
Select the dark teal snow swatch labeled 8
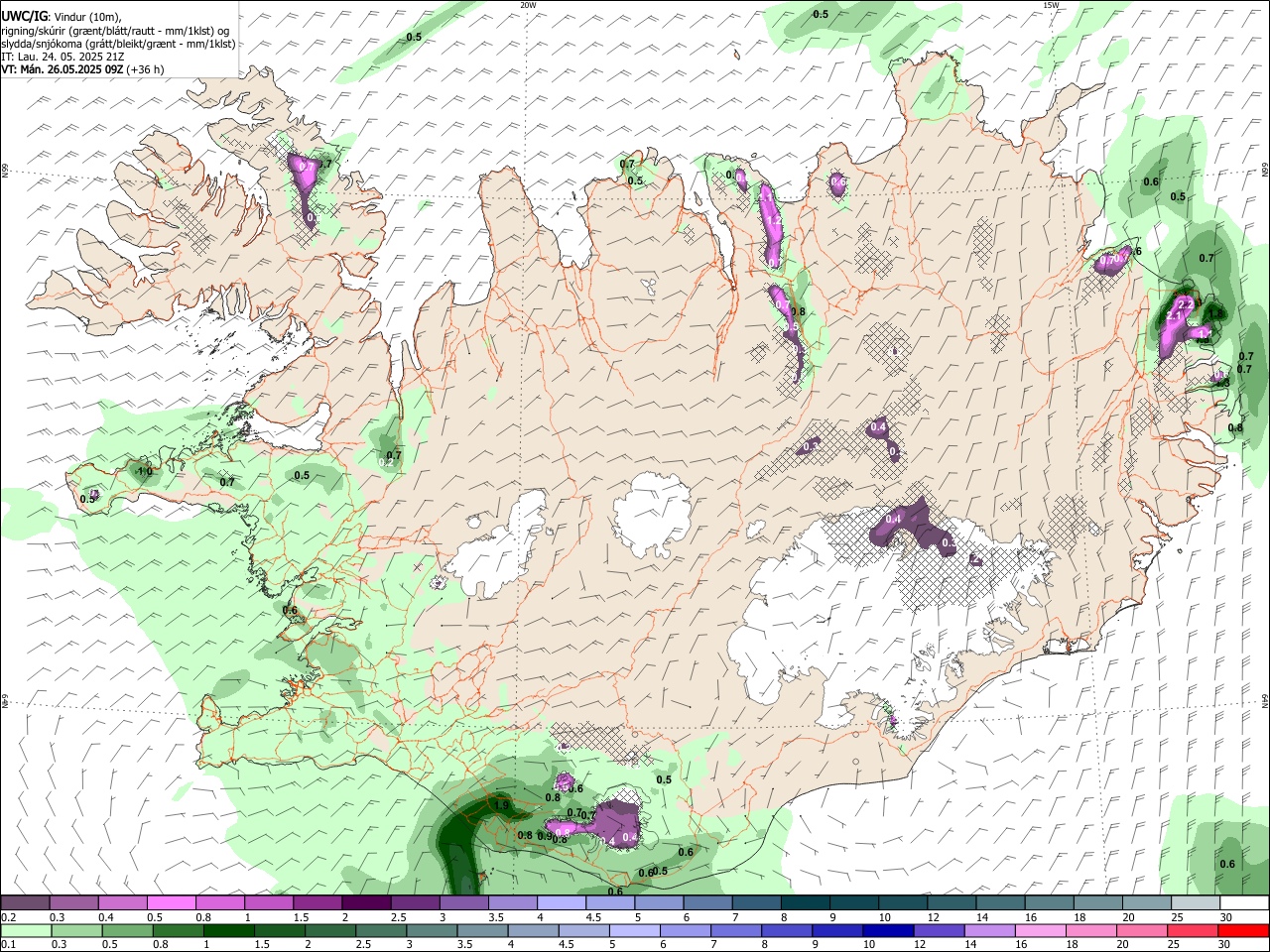tap(804, 903)
